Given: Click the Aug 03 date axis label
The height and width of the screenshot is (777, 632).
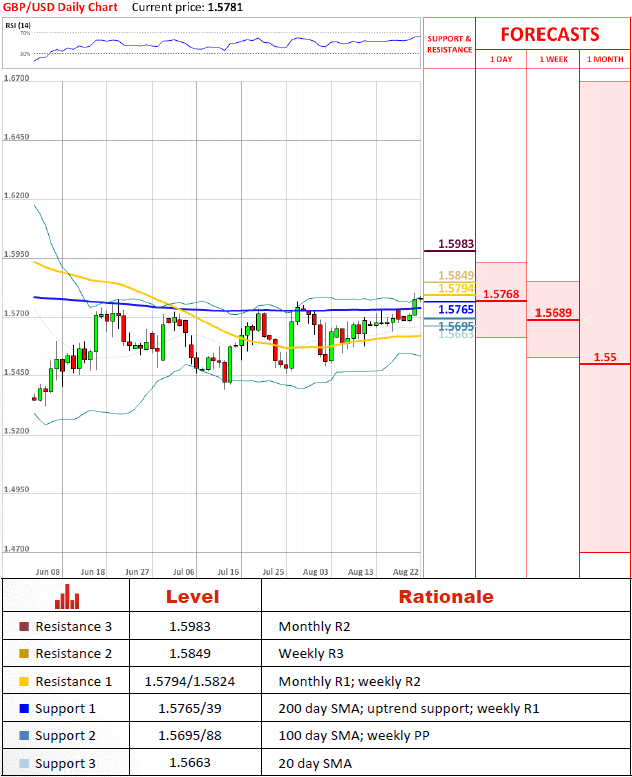Looking at the screenshot, I should pyautogui.click(x=315, y=572).
